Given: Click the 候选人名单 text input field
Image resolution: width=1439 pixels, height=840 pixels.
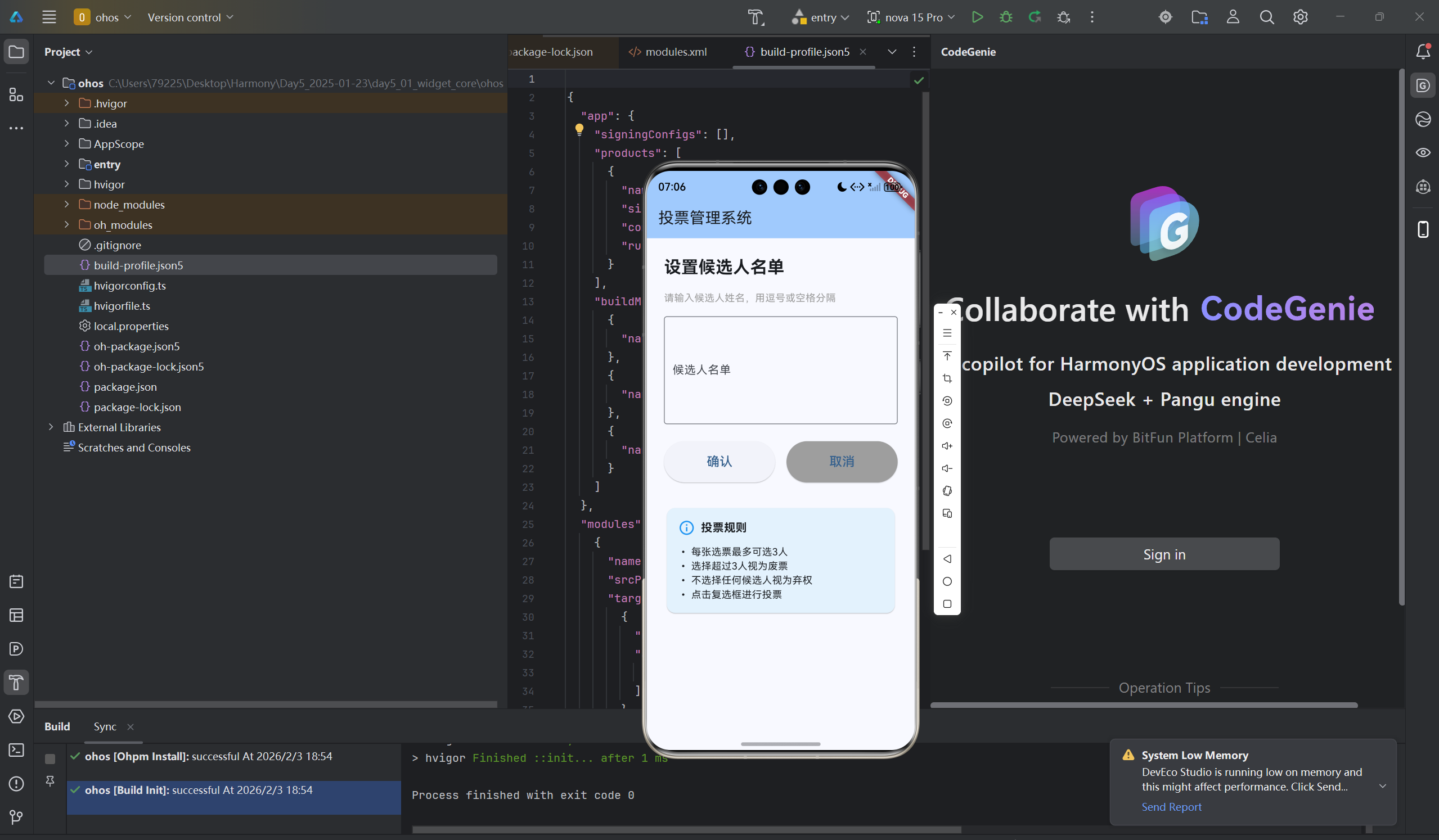Looking at the screenshot, I should click(780, 370).
